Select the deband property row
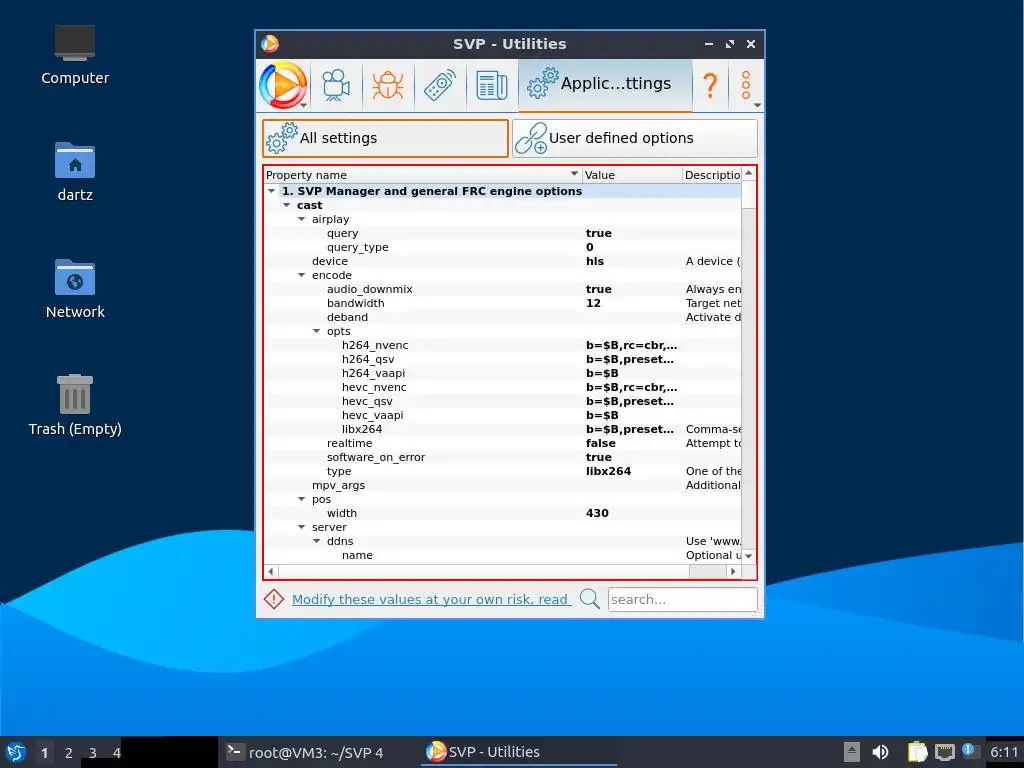The height and width of the screenshot is (768, 1024). (502, 317)
